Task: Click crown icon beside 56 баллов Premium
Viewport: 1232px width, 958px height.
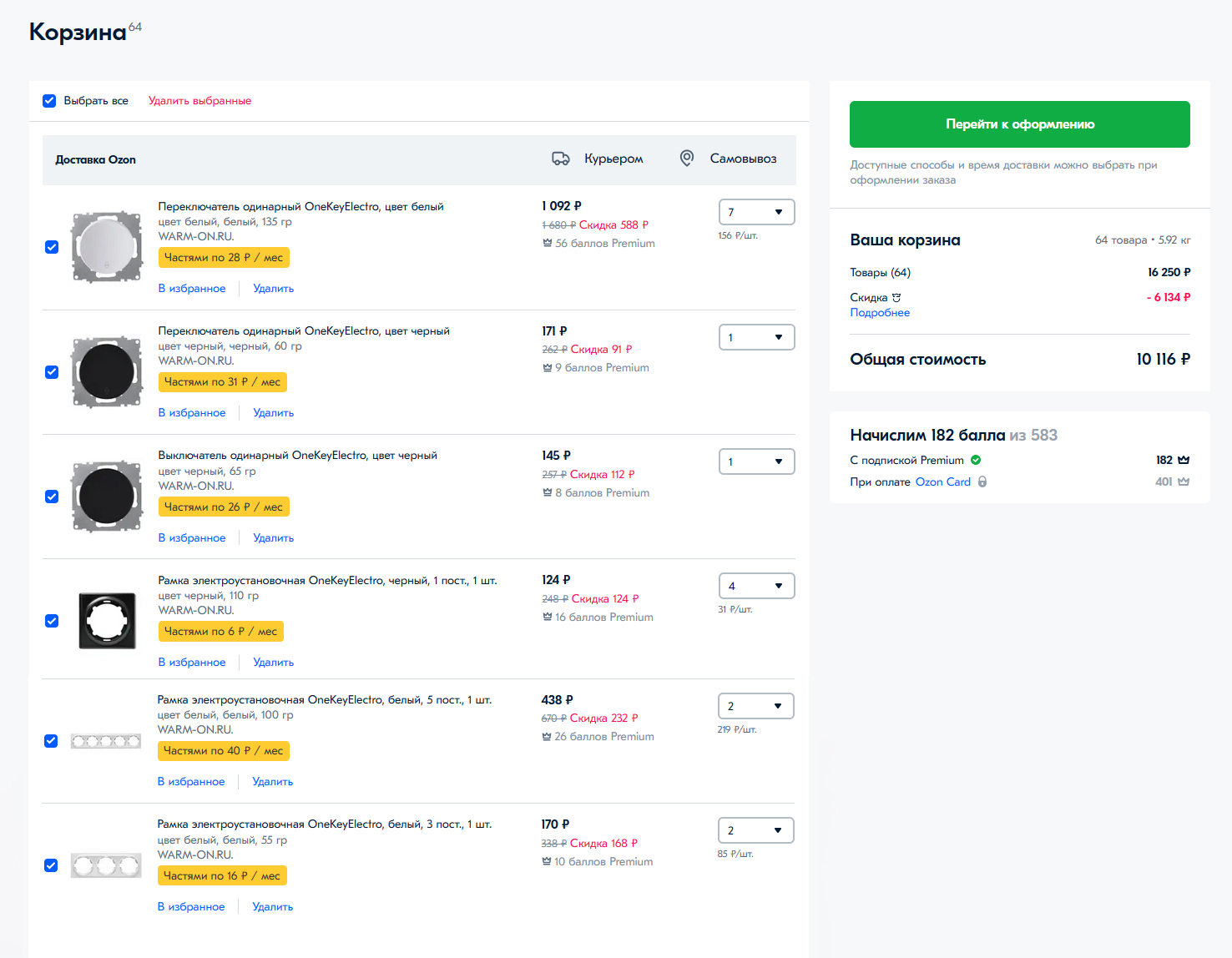Action: point(548,244)
